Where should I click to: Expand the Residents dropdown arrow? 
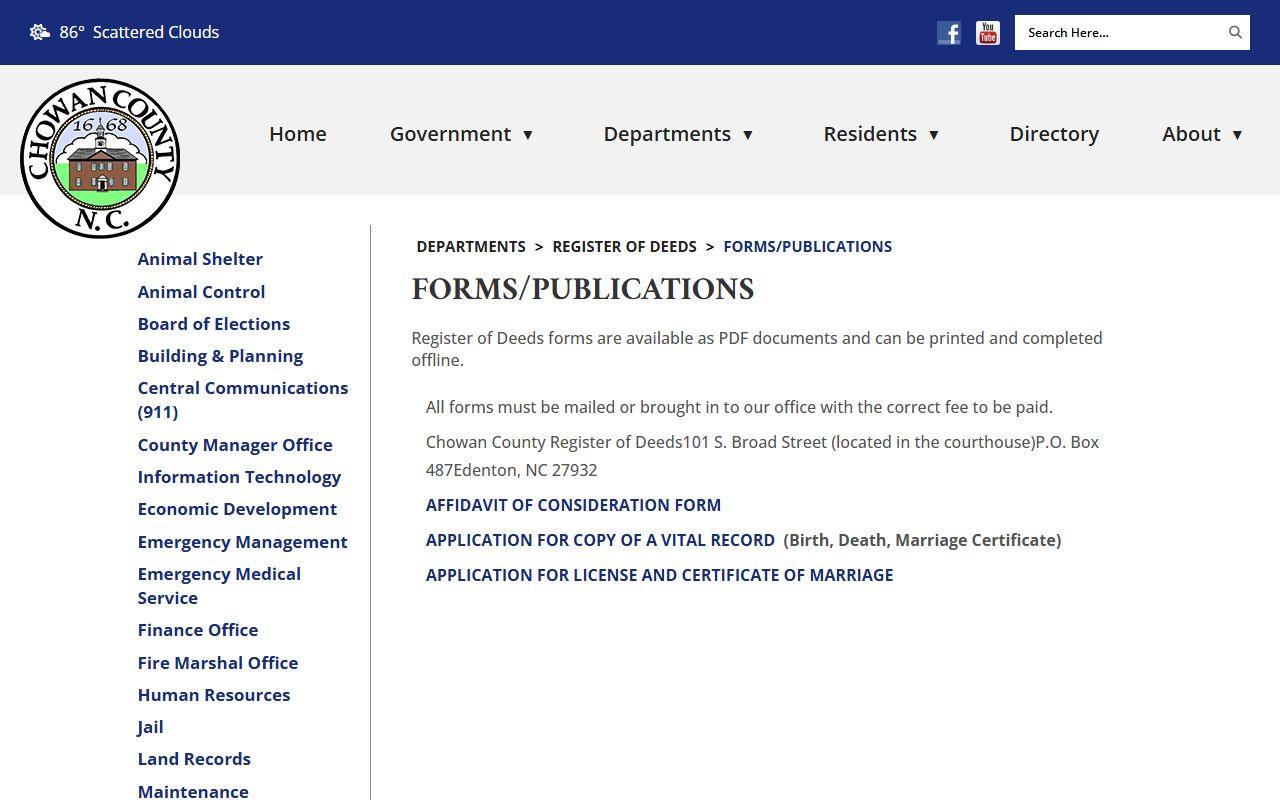[934, 135]
